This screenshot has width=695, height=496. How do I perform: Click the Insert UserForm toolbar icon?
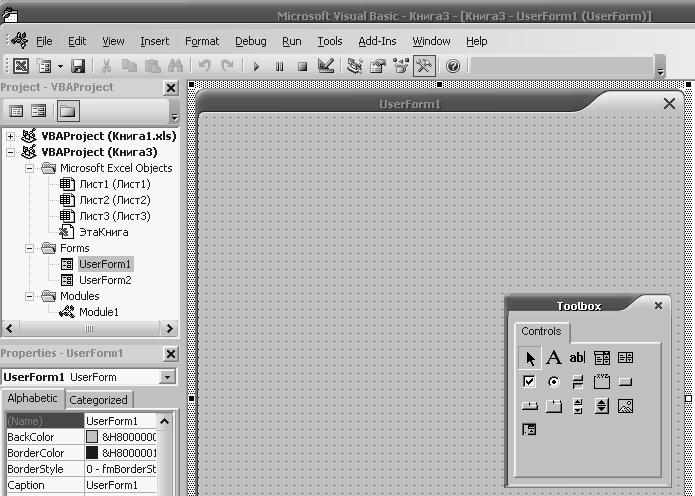(x=44, y=66)
